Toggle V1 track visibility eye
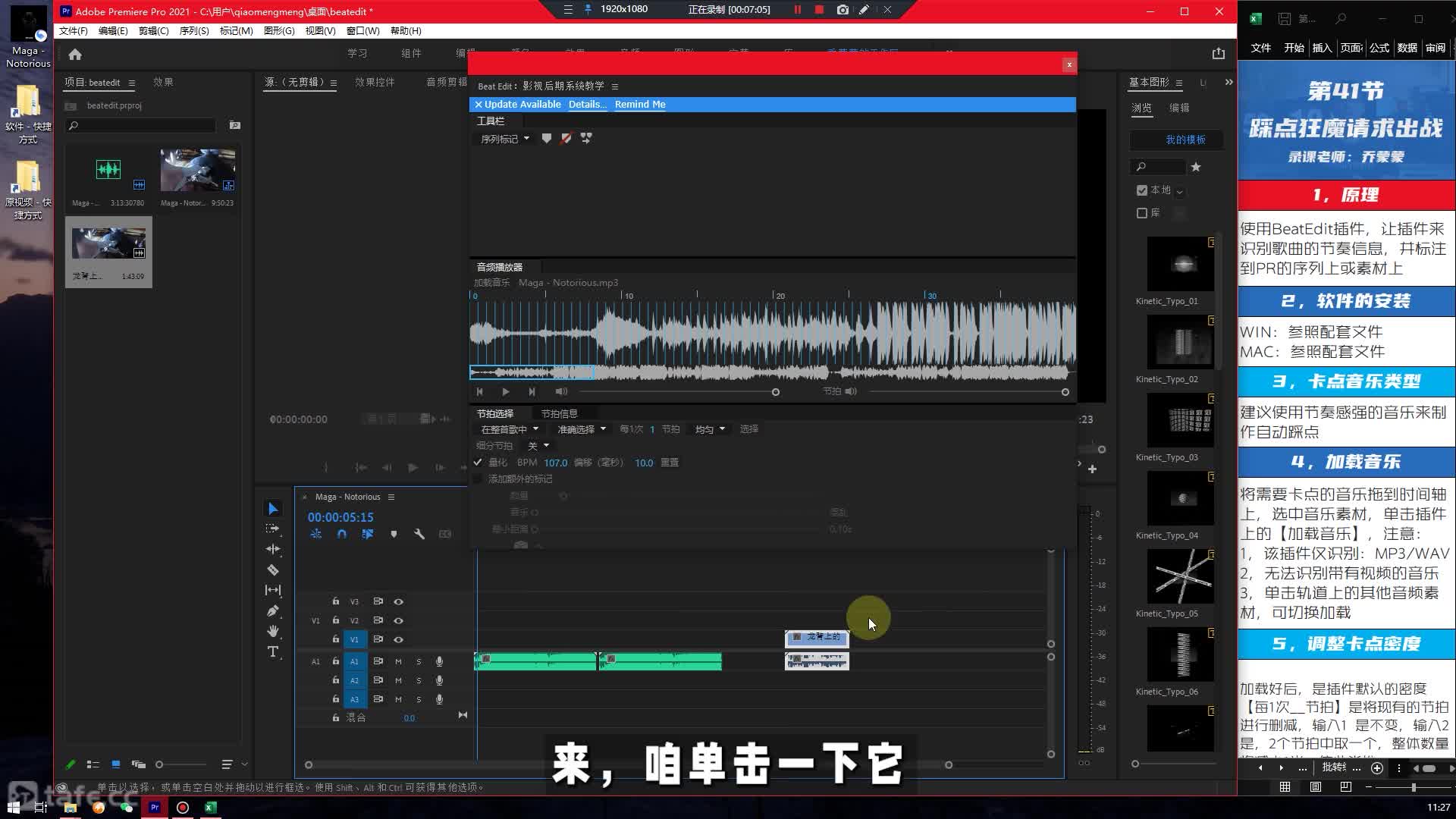Viewport: 1456px width, 819px height. pos(398,639)
